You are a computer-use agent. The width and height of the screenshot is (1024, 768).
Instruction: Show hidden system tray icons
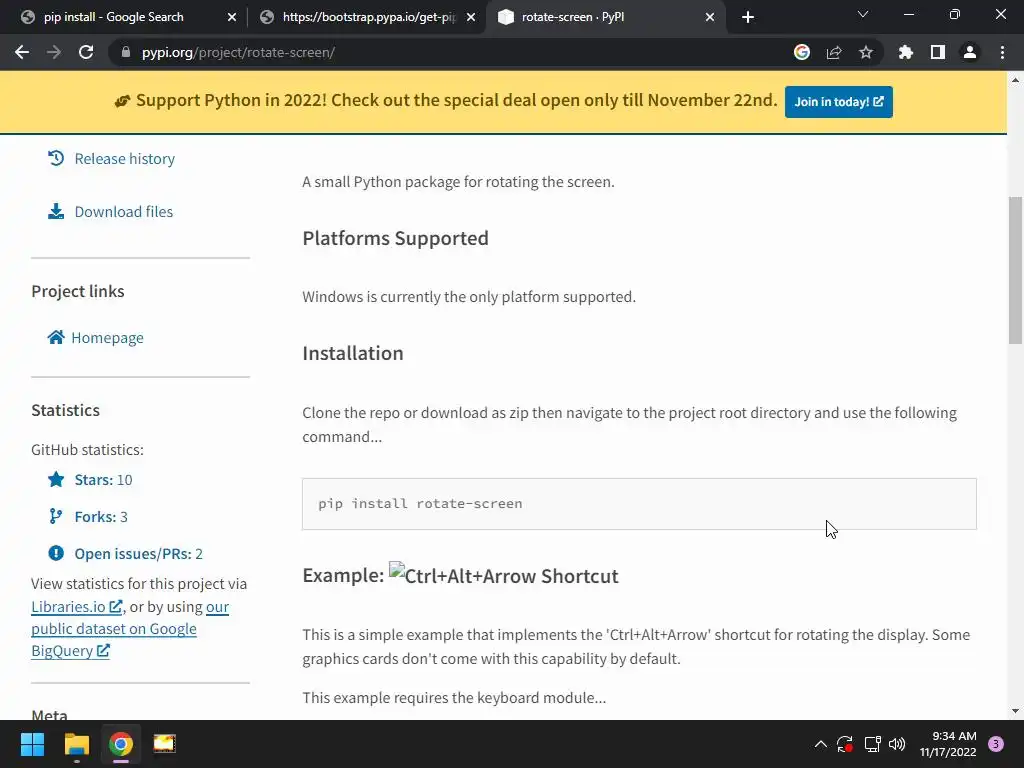pos(821,744)
